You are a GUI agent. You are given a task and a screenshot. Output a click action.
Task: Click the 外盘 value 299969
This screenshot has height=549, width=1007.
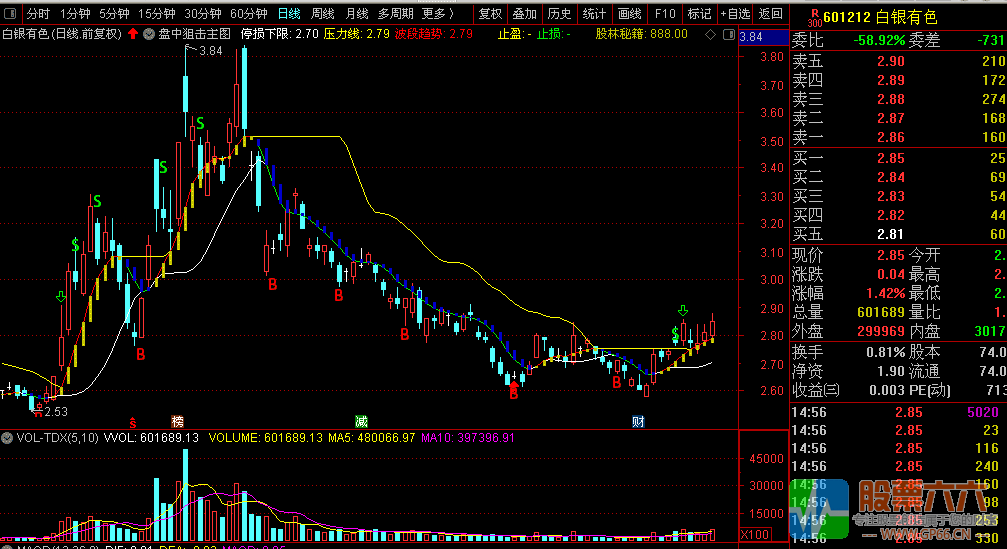881,331
